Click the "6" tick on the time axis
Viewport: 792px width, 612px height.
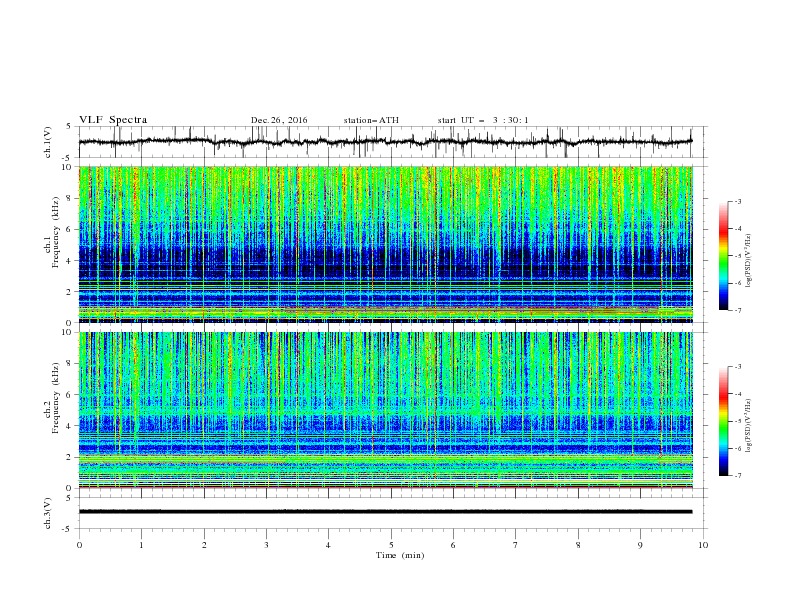(x=453, y=545)
